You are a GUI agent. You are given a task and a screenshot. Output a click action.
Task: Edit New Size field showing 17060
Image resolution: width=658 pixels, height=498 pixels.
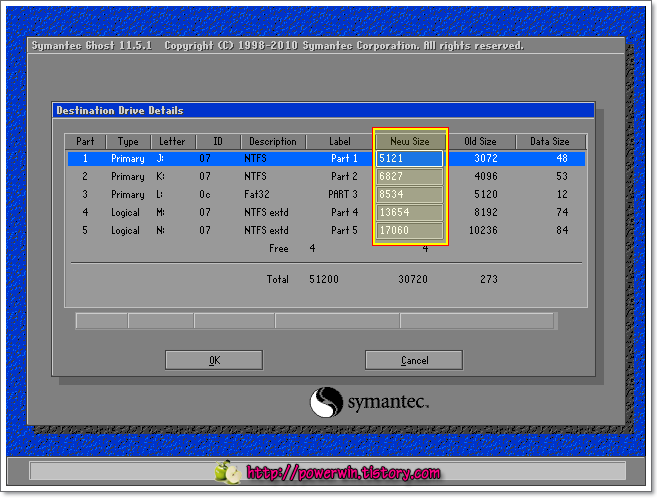point(409,230)
